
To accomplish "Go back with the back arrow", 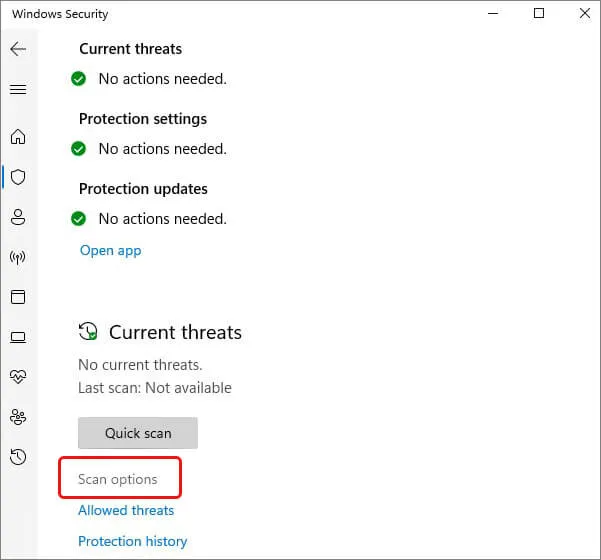I will pyautogui.click(x=18, y=49).
